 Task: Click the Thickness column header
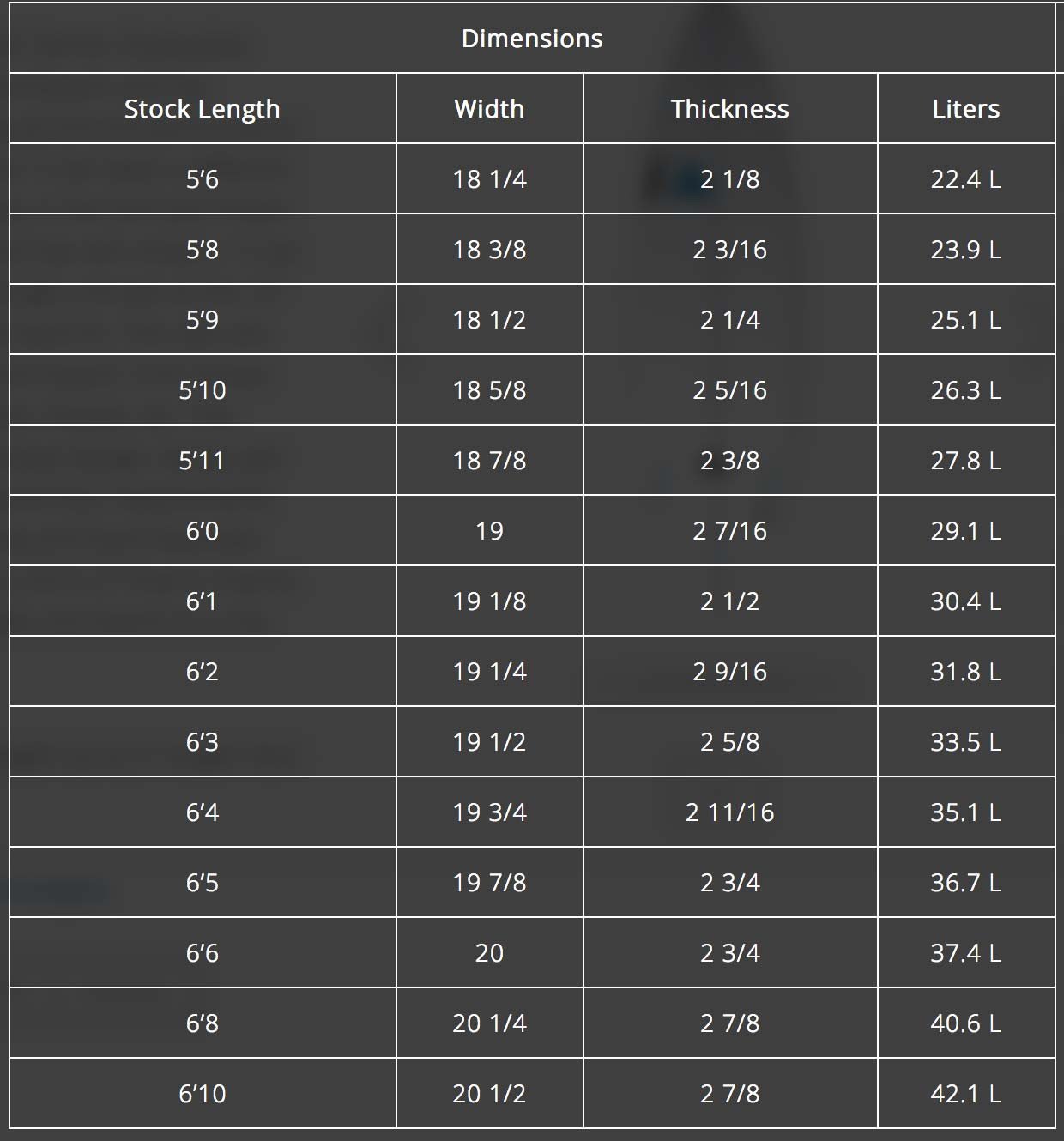729,109
